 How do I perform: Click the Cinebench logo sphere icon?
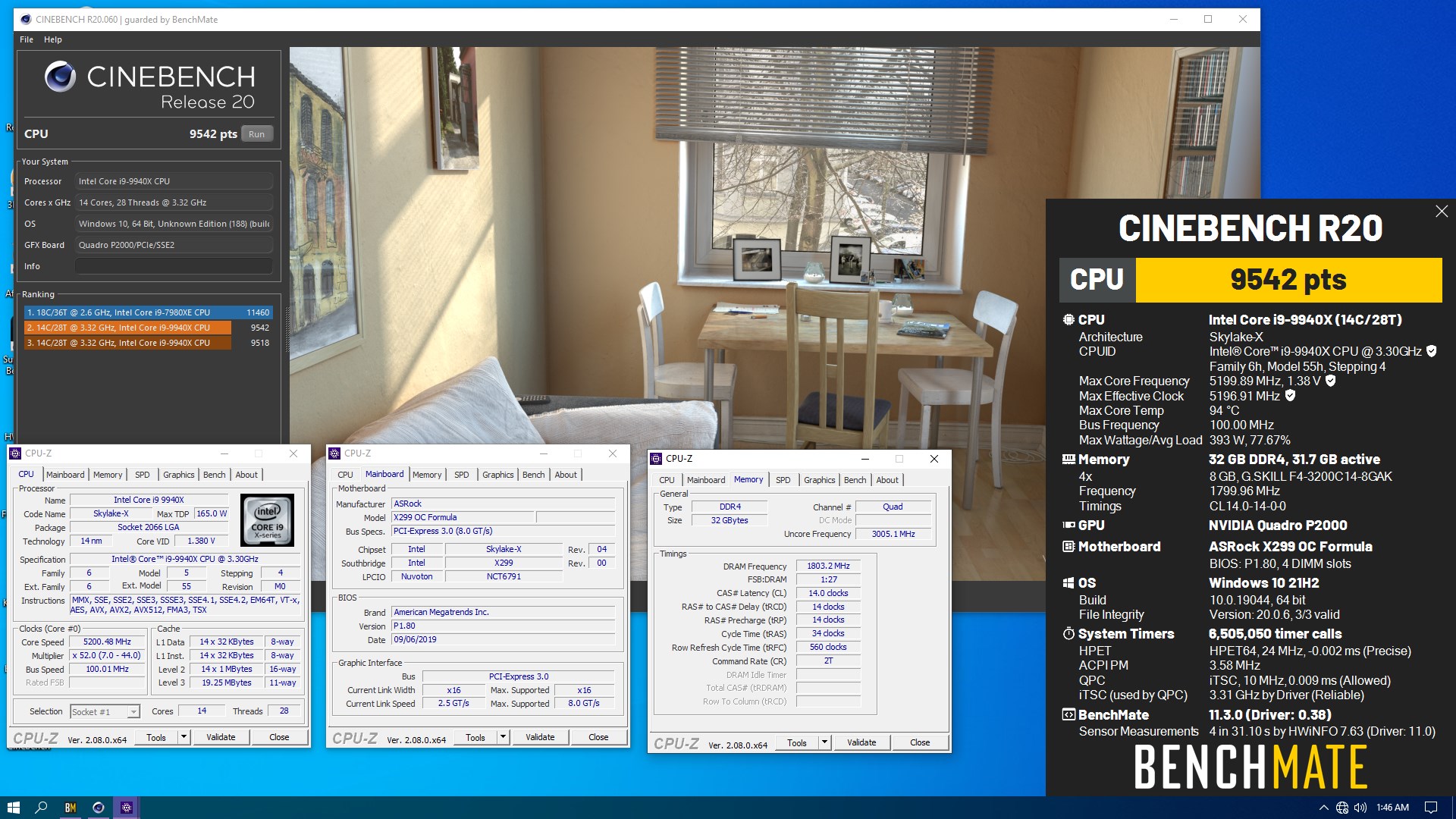click(x=60, y=77)
